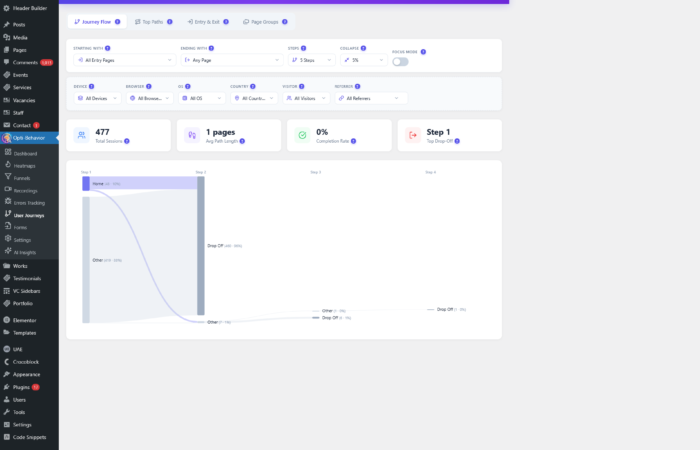Open the Steps dropdown showing 5 Steps
This screenshot has height=450, width=700.
coord(312,60)
